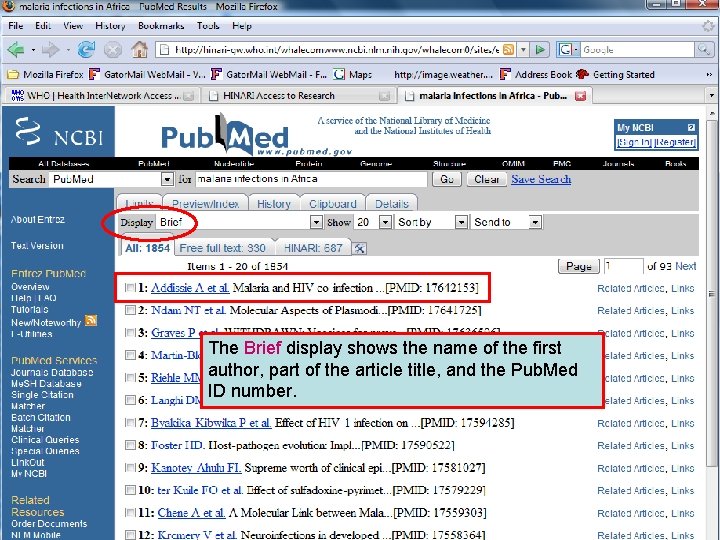Click the RSS icon next to New/Noteworthy
The width and height of the screenshot is (720, 540).
click(91, 321)
